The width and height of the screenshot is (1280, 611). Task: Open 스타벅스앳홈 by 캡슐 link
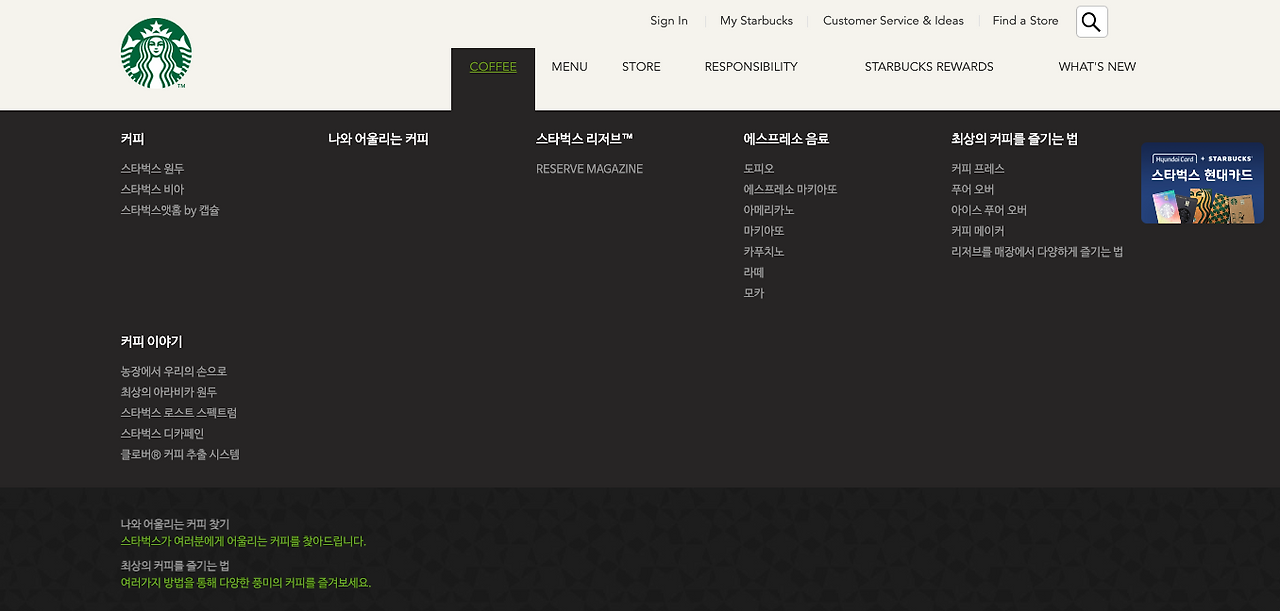pos(170,211)
